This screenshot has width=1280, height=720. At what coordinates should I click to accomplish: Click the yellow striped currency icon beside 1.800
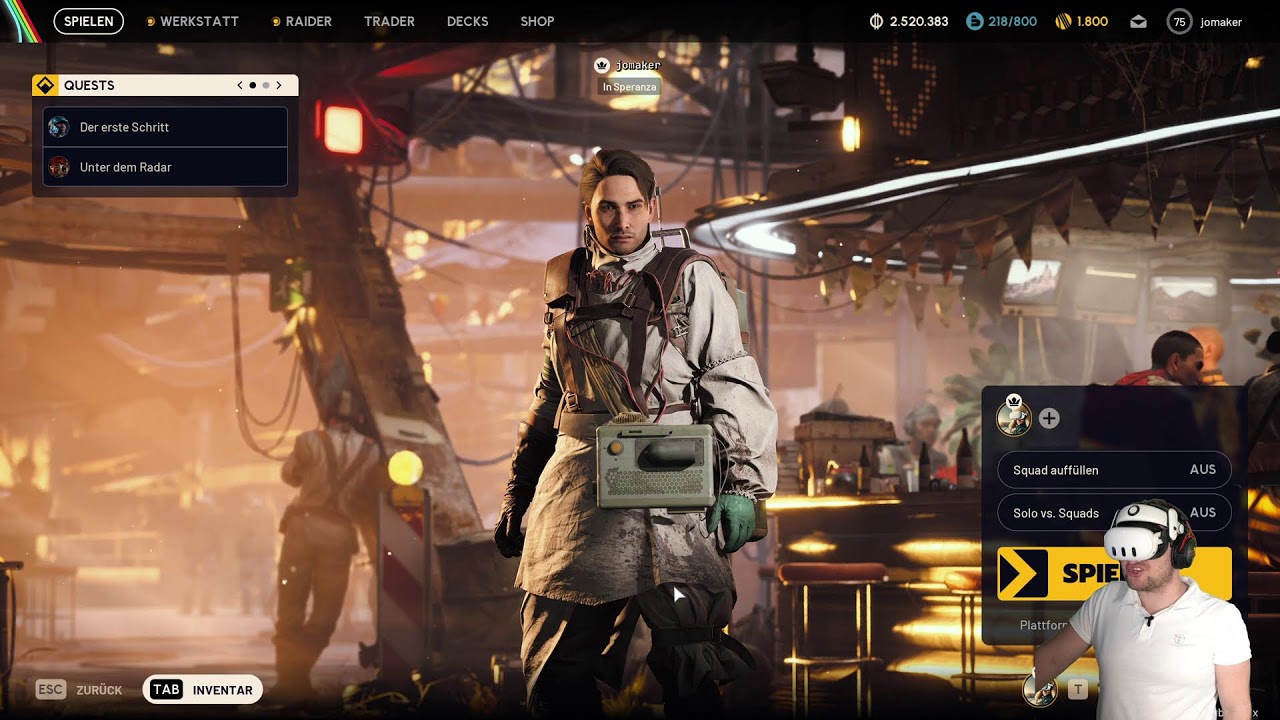1064,21
